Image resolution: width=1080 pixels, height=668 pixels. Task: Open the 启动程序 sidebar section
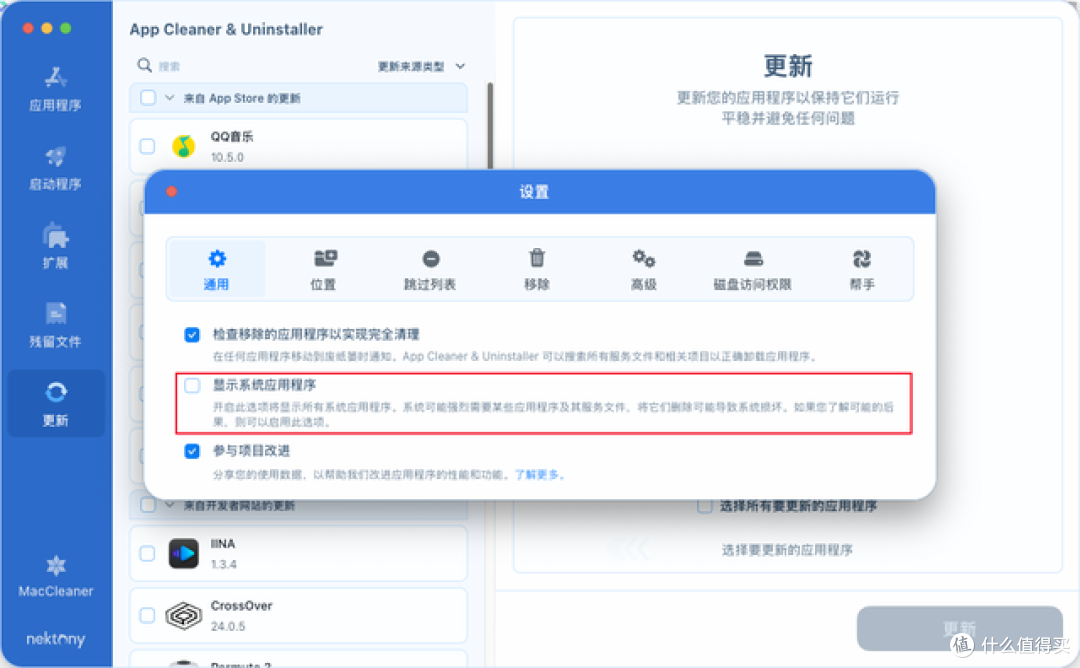pos(55,168)
